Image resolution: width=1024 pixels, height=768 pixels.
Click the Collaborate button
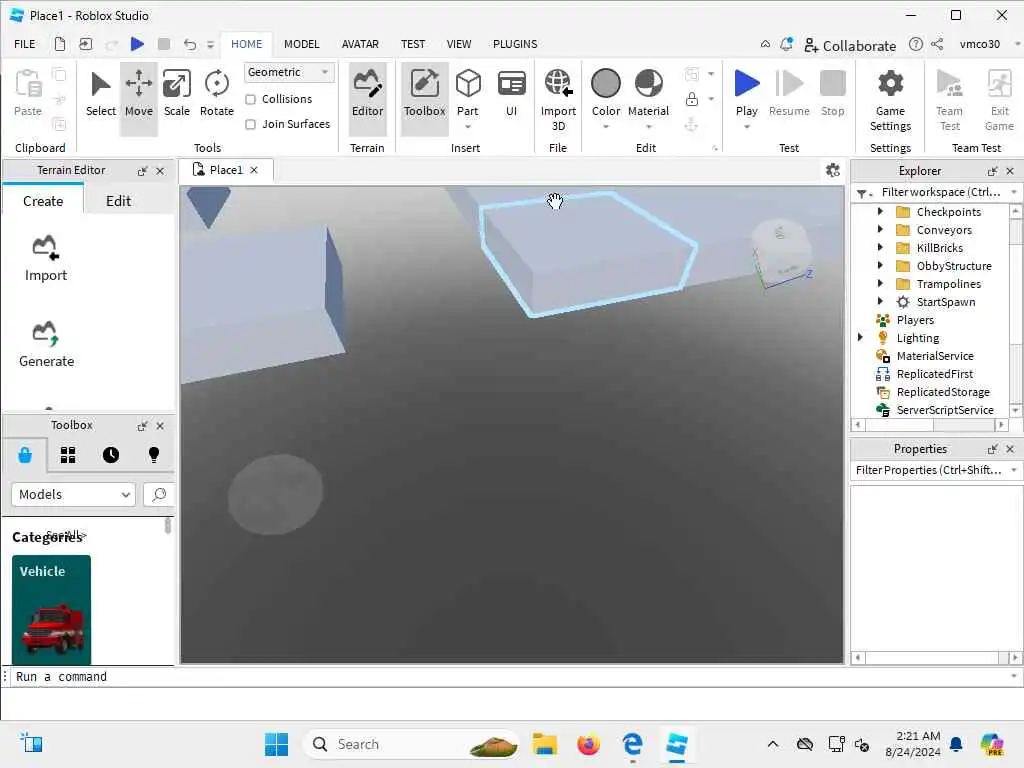coord(850,45)
